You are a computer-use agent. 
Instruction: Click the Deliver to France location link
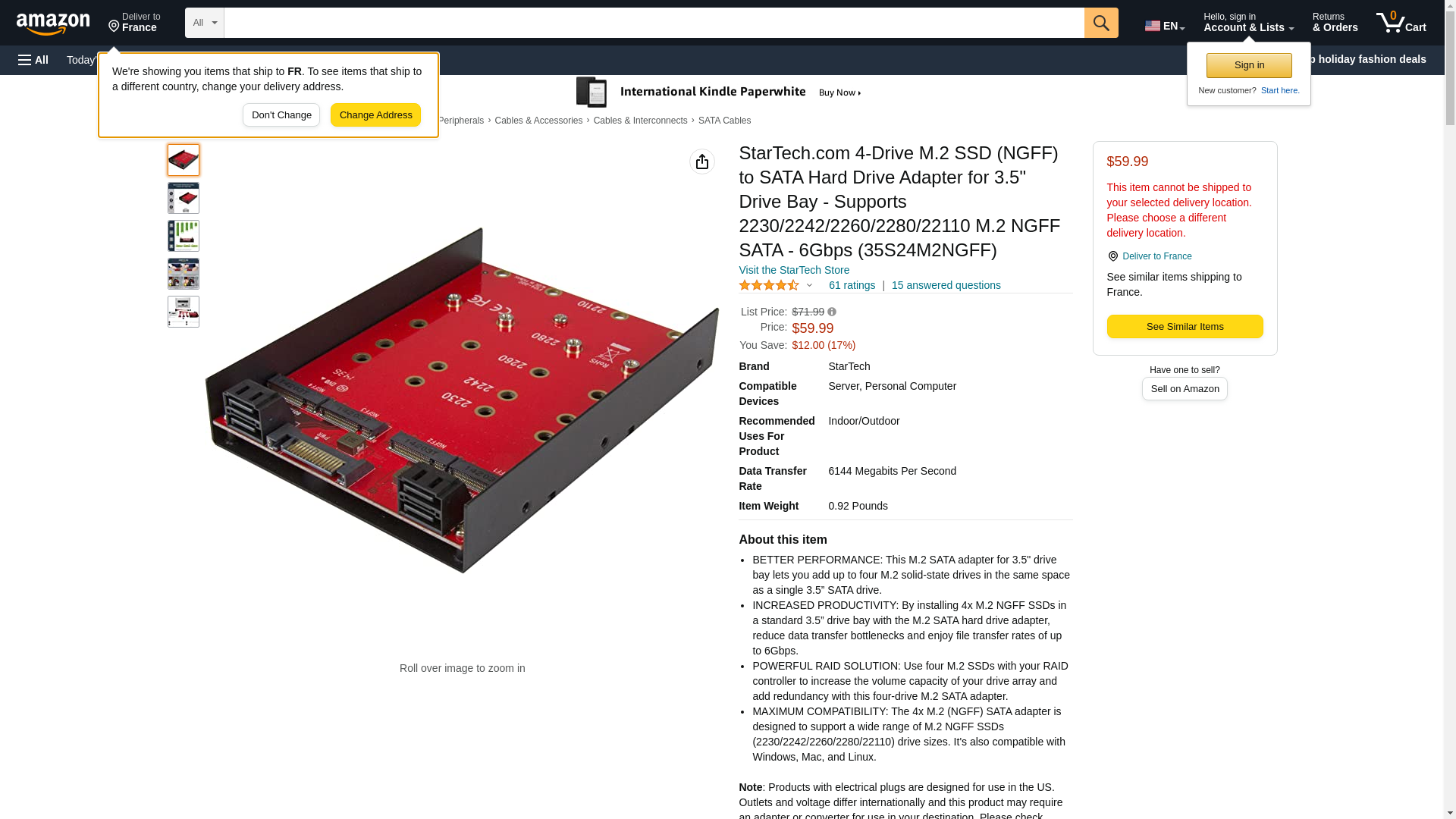click(x=1156, y=256)
